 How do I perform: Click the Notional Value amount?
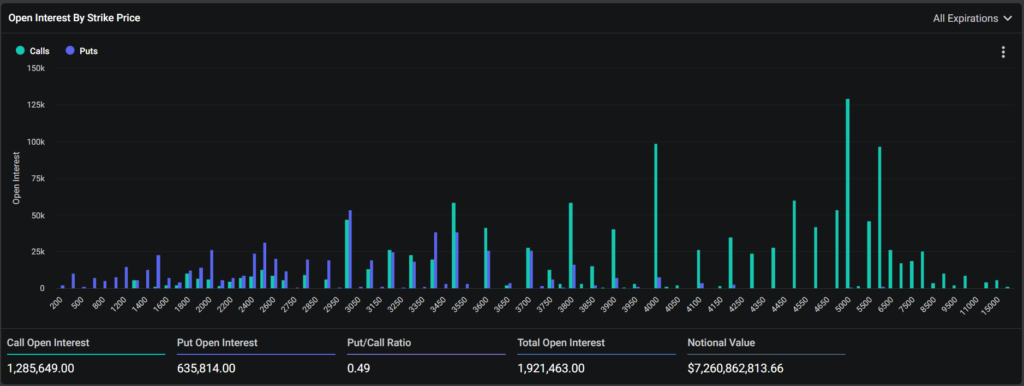[x=735, y=368]
